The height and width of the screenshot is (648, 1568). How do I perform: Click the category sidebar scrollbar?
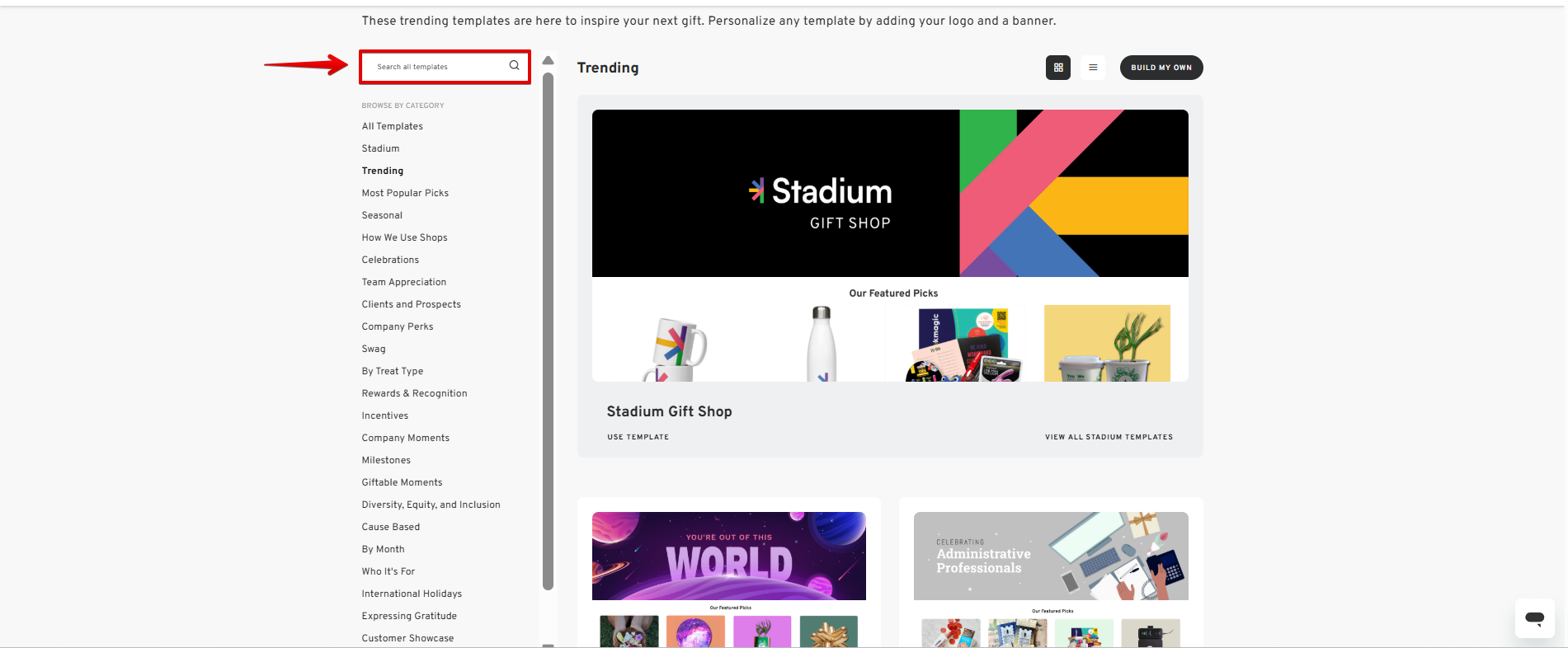(x=548, y=330)
